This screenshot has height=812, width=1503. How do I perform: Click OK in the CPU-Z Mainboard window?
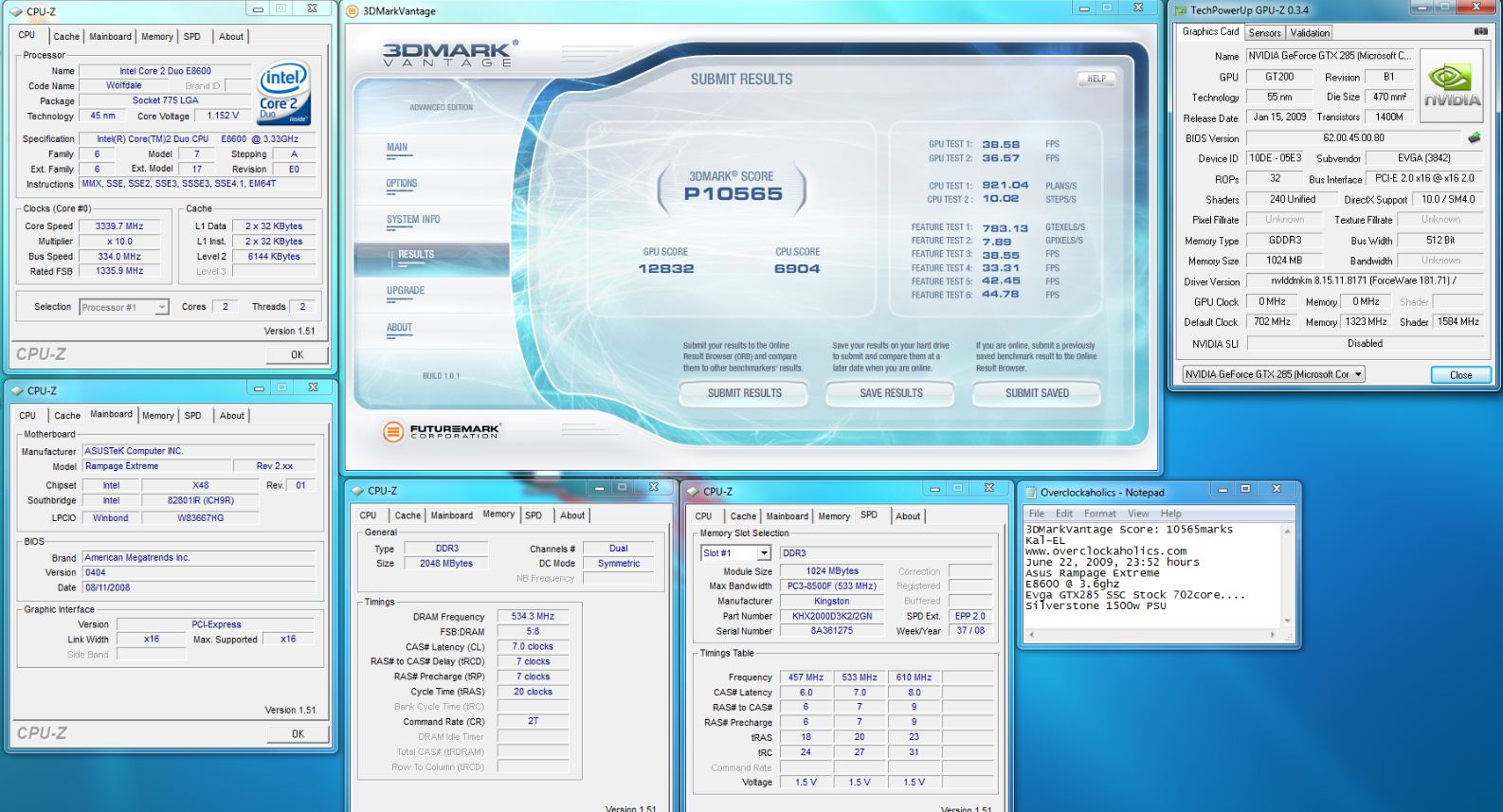tap(298, 734)
